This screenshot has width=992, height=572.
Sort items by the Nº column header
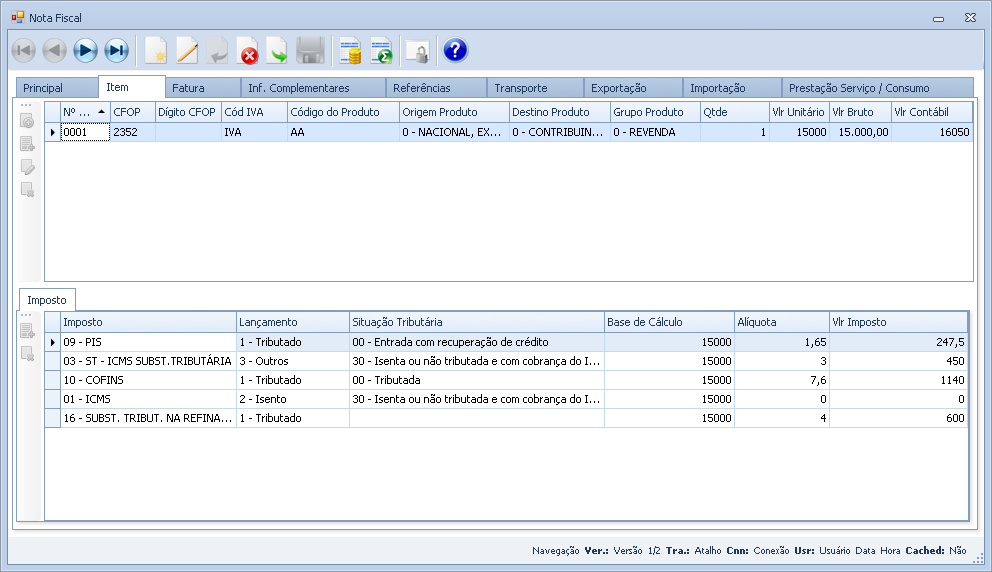point(84,112)
